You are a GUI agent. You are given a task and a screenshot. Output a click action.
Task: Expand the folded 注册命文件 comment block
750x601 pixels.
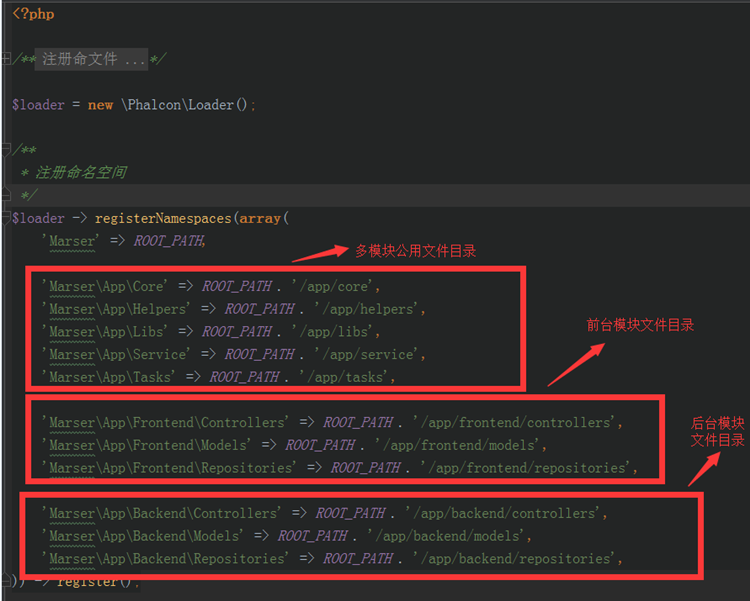(x=7, y=60)
